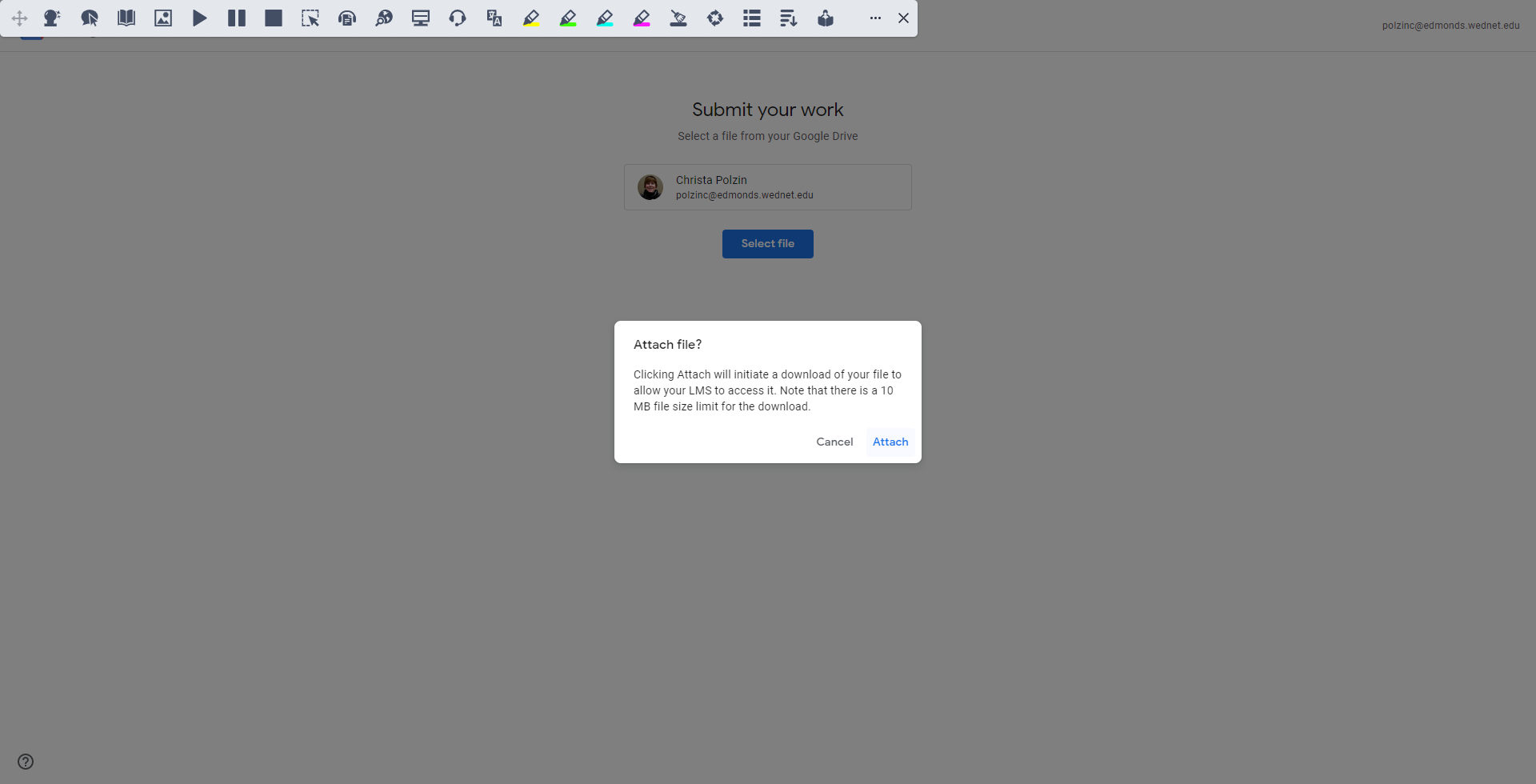The height and width of the screenshot is (784, 1536).
Task: Close the Read&Write toolbar
Action: coord(903,18)
